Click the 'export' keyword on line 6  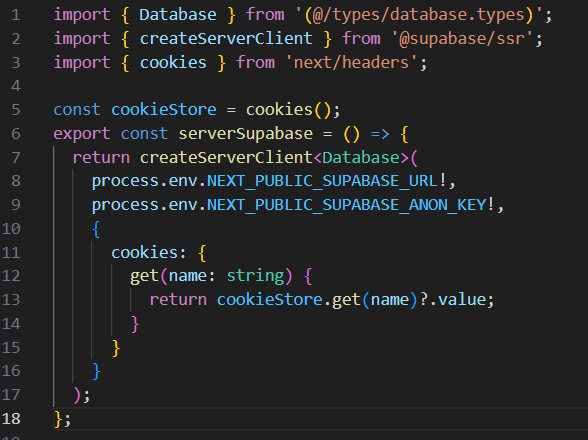pyautogui.click(x=82, y=134)
